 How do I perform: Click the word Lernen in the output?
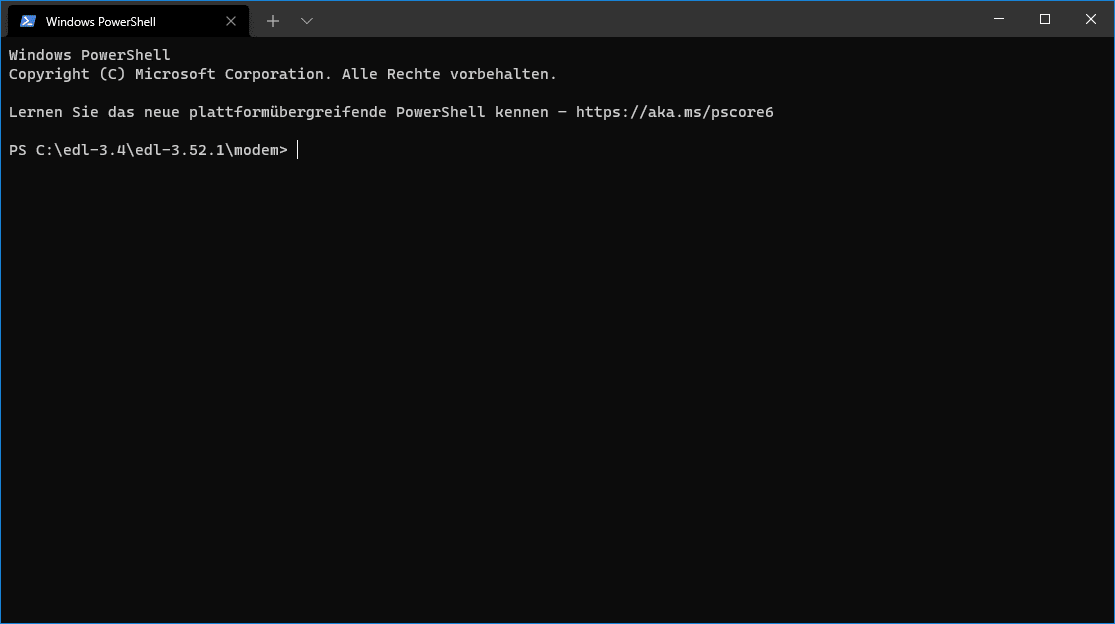click(36, 112)
